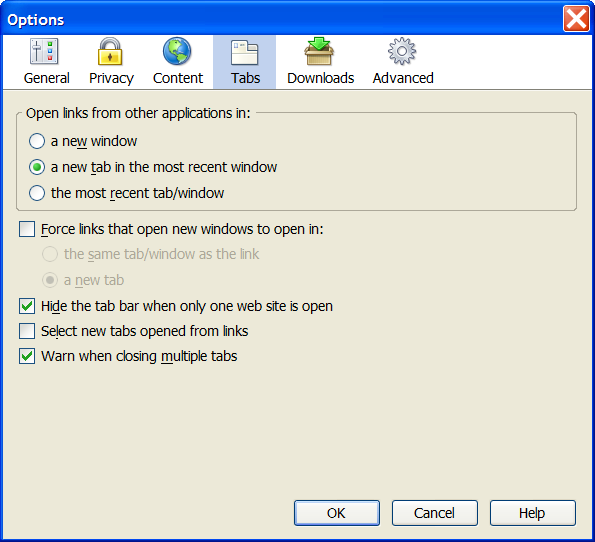Close the Options dialog with red X
Image resolution: width=595 pixels, height=542 pixels.
[x=576, y=19]
